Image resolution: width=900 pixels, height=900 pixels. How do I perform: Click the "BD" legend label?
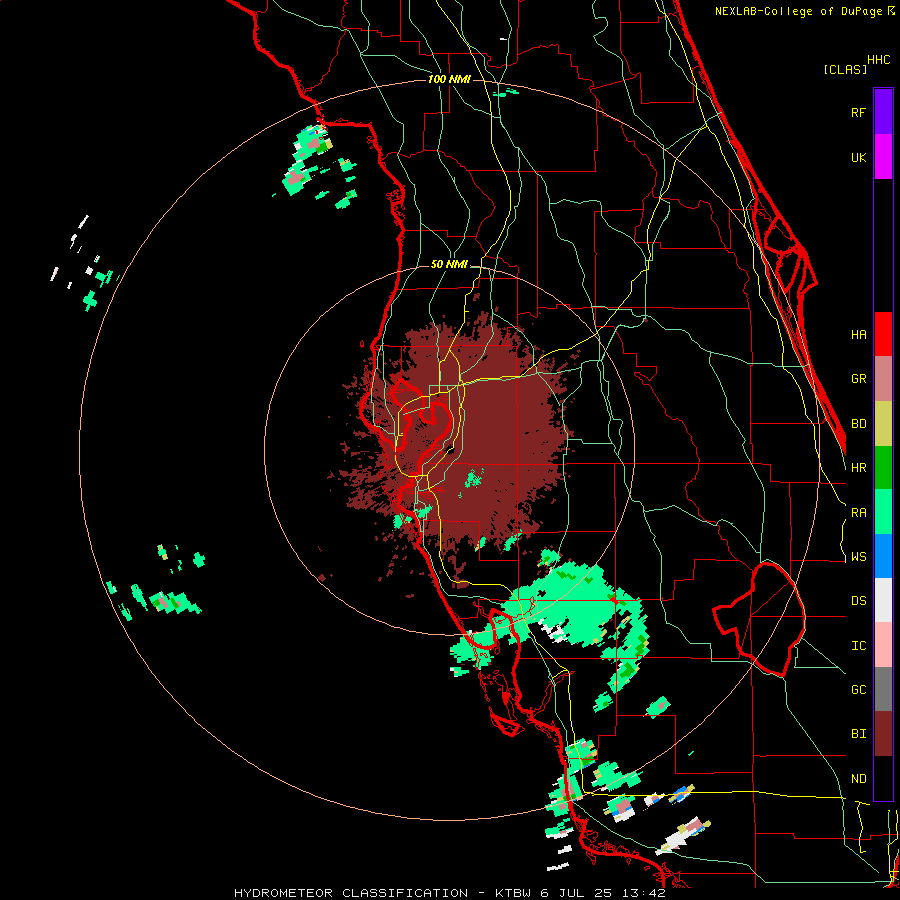[858, 424]
